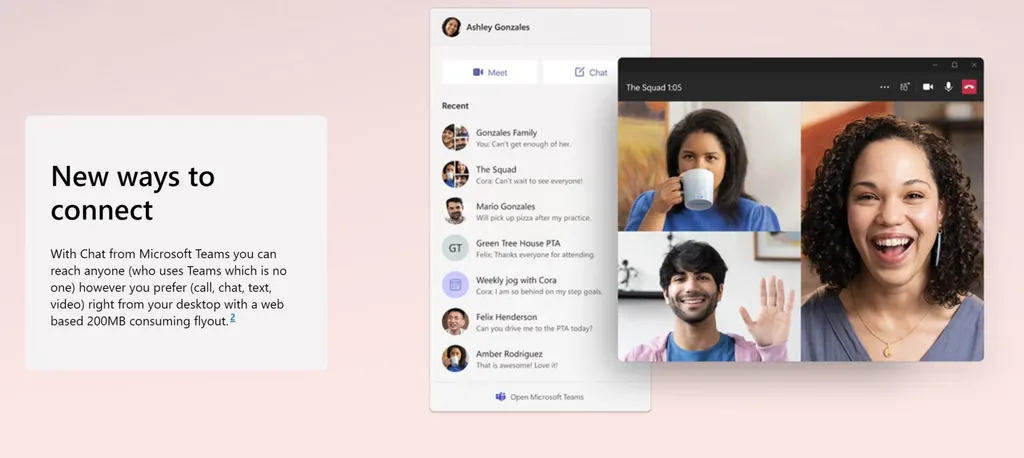
Task: Click the Teams logo icon at flyout bottom
Action: point(501,397)
